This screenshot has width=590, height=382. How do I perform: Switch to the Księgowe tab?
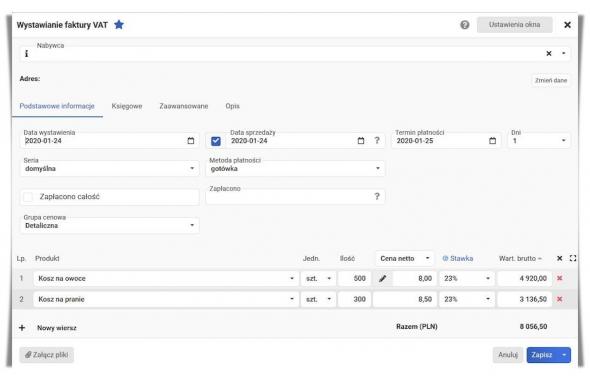click(127, 106)
